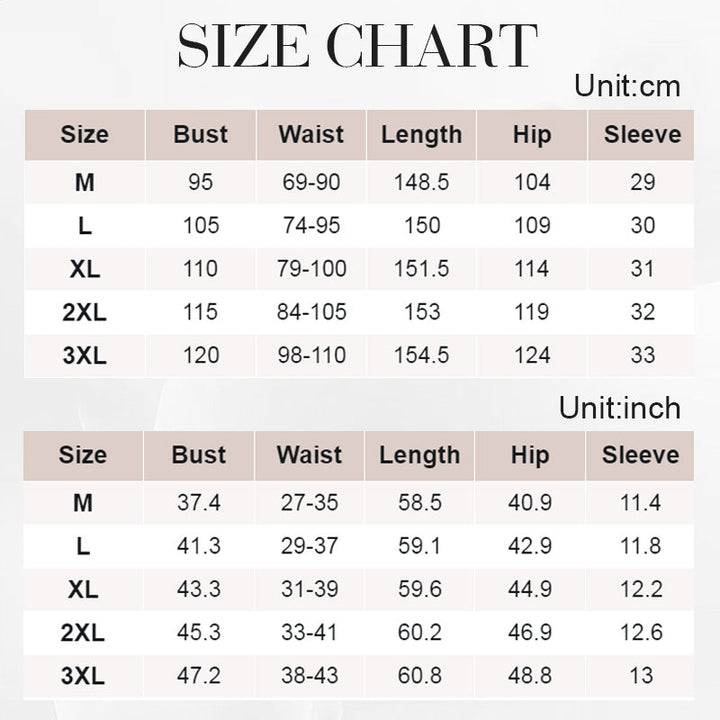Image resolution: width=720 pixels, height=720 pixels.
Task: Select the 38-43 waist range cell
Action: [x=310, y=676]
